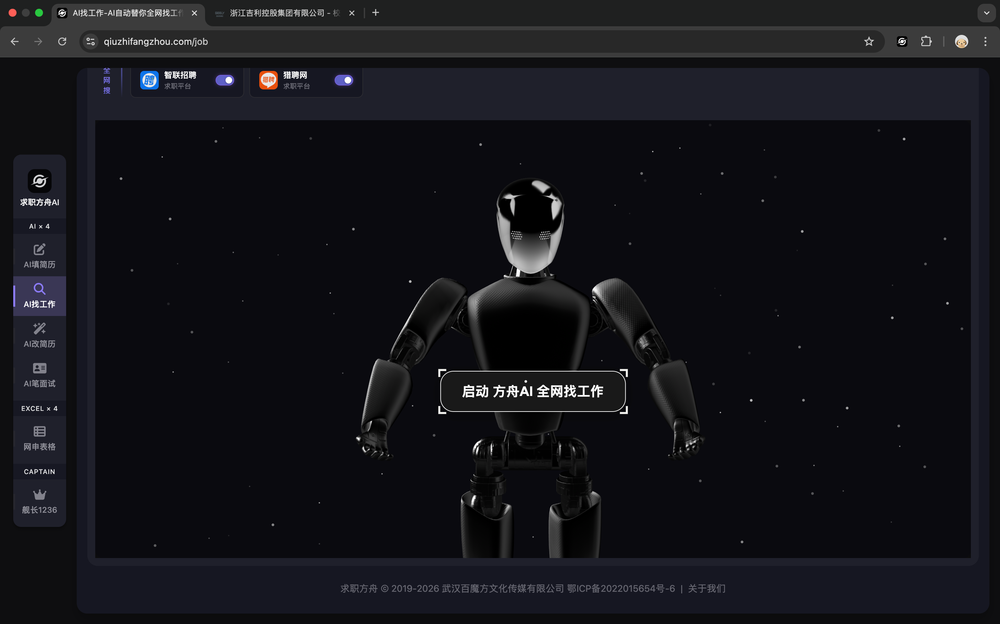1000x624 pixels.
Task: Expand the tab search dropdown arrow
Action: pyautogui.click(x=985, y=13)
